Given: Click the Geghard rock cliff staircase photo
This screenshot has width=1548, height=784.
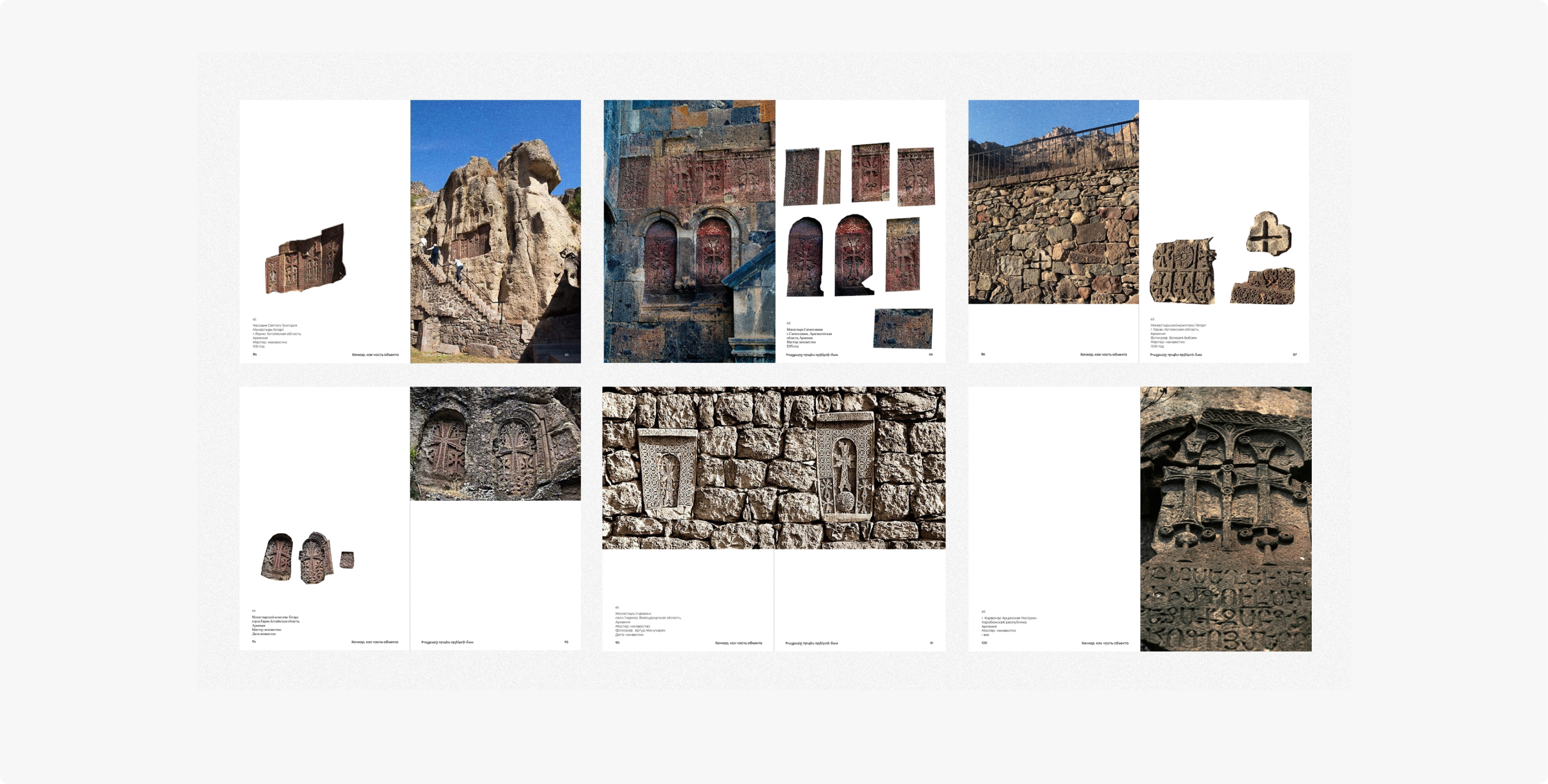Looking at the screenshot, I should 495,231.
